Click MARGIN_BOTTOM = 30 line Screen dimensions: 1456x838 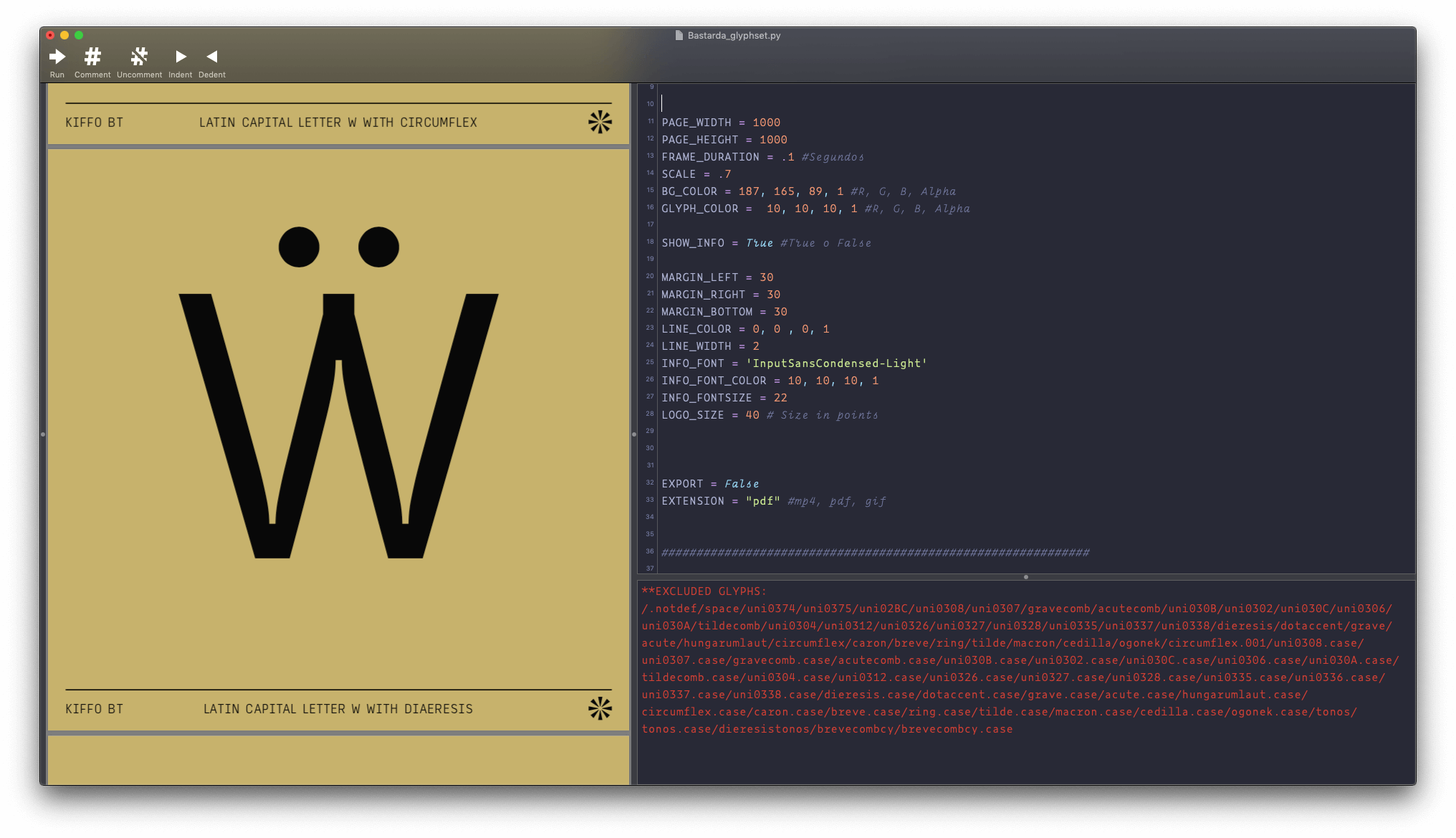click(724, 312)
